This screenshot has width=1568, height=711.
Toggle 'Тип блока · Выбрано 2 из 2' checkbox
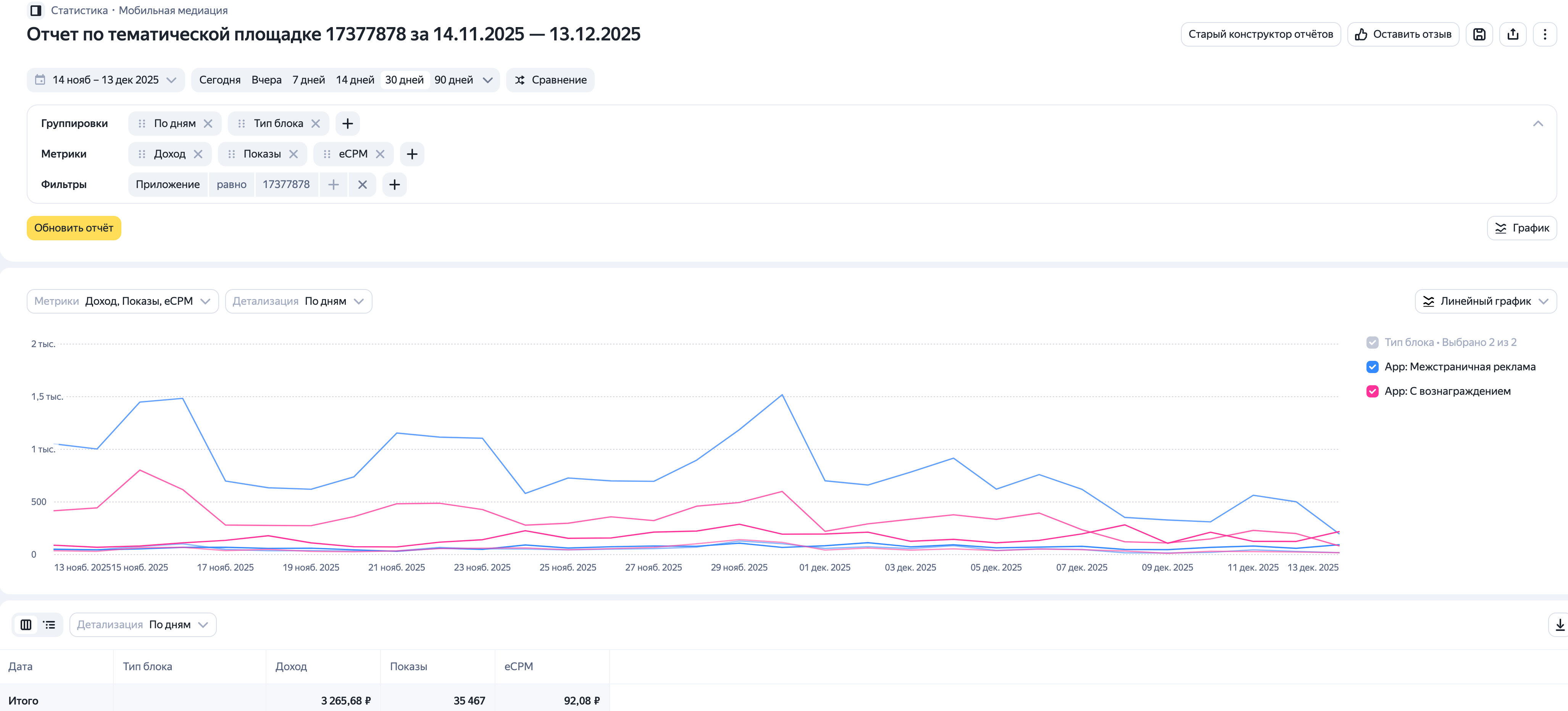[x=1372, y=343]
